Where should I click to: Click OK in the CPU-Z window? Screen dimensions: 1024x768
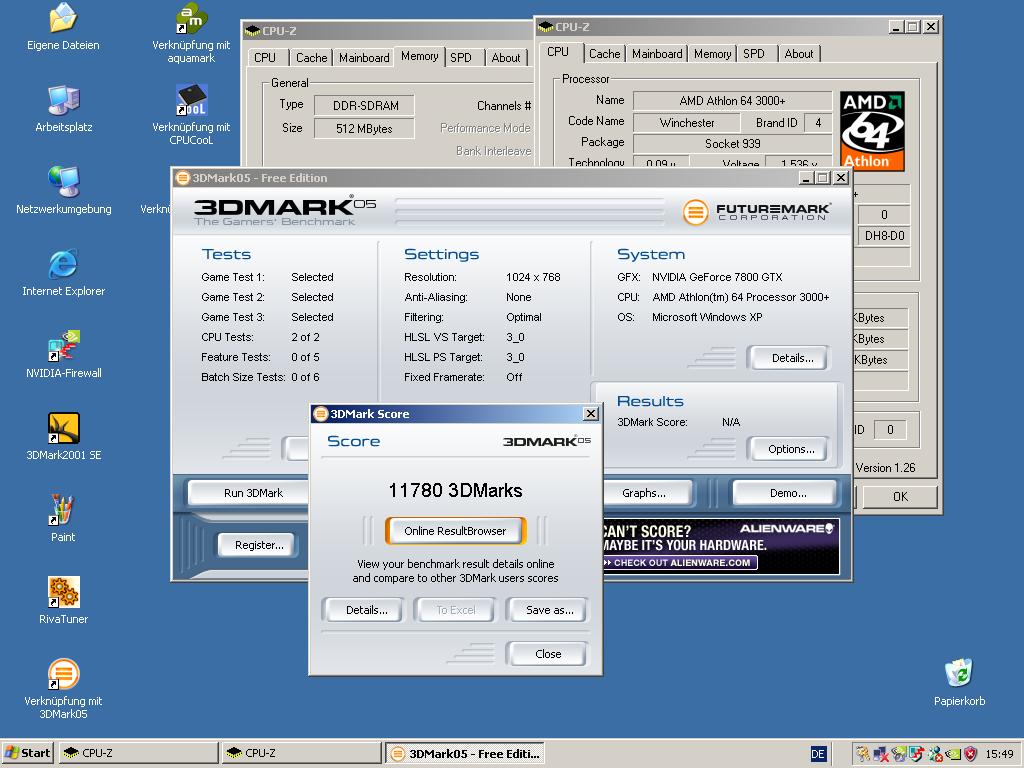pyautogui.click(x=900, y=496)
